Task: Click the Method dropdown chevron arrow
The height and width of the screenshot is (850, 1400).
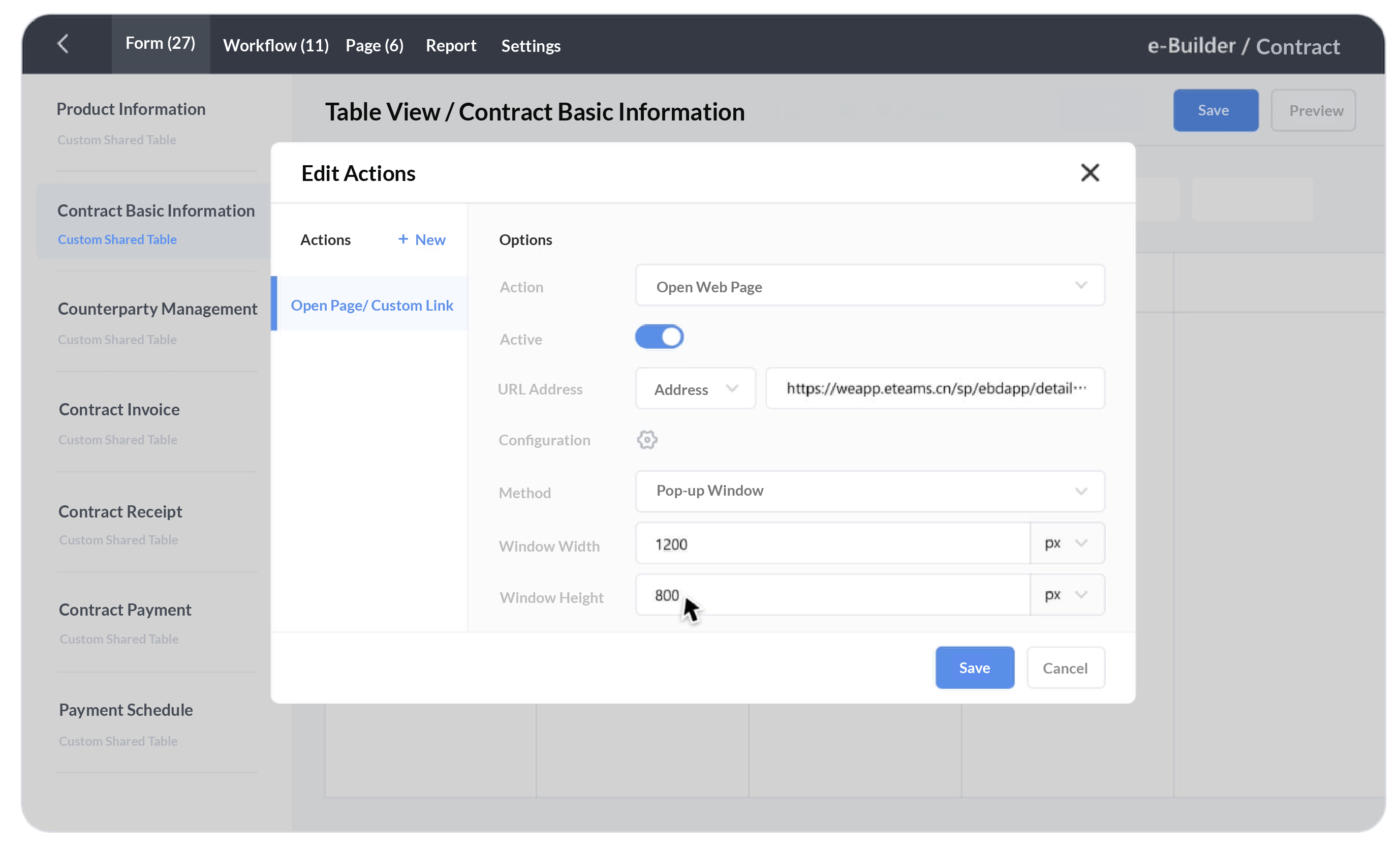Action: tap(1081, 491)
